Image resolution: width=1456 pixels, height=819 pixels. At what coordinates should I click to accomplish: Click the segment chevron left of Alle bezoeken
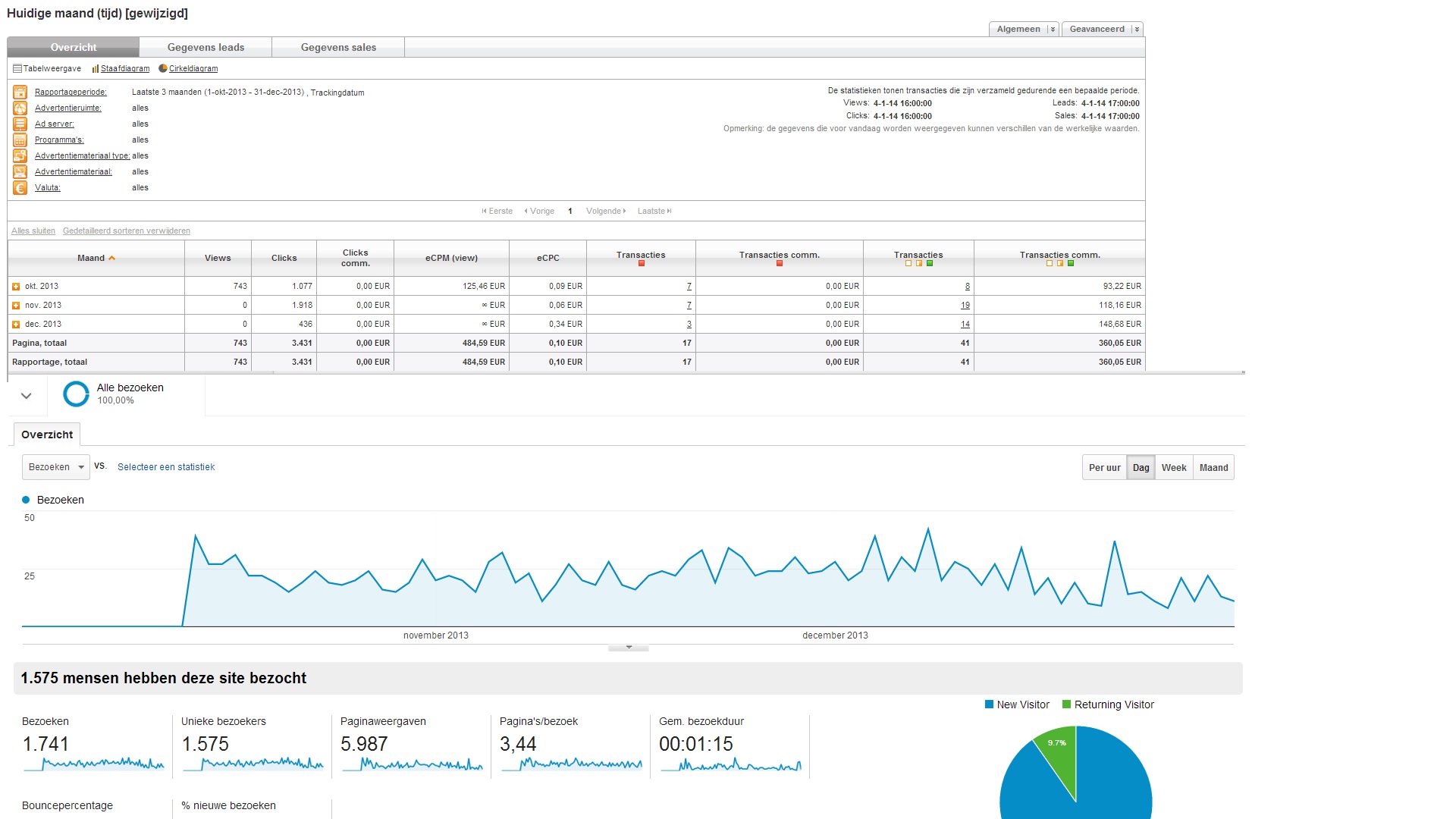27,396
